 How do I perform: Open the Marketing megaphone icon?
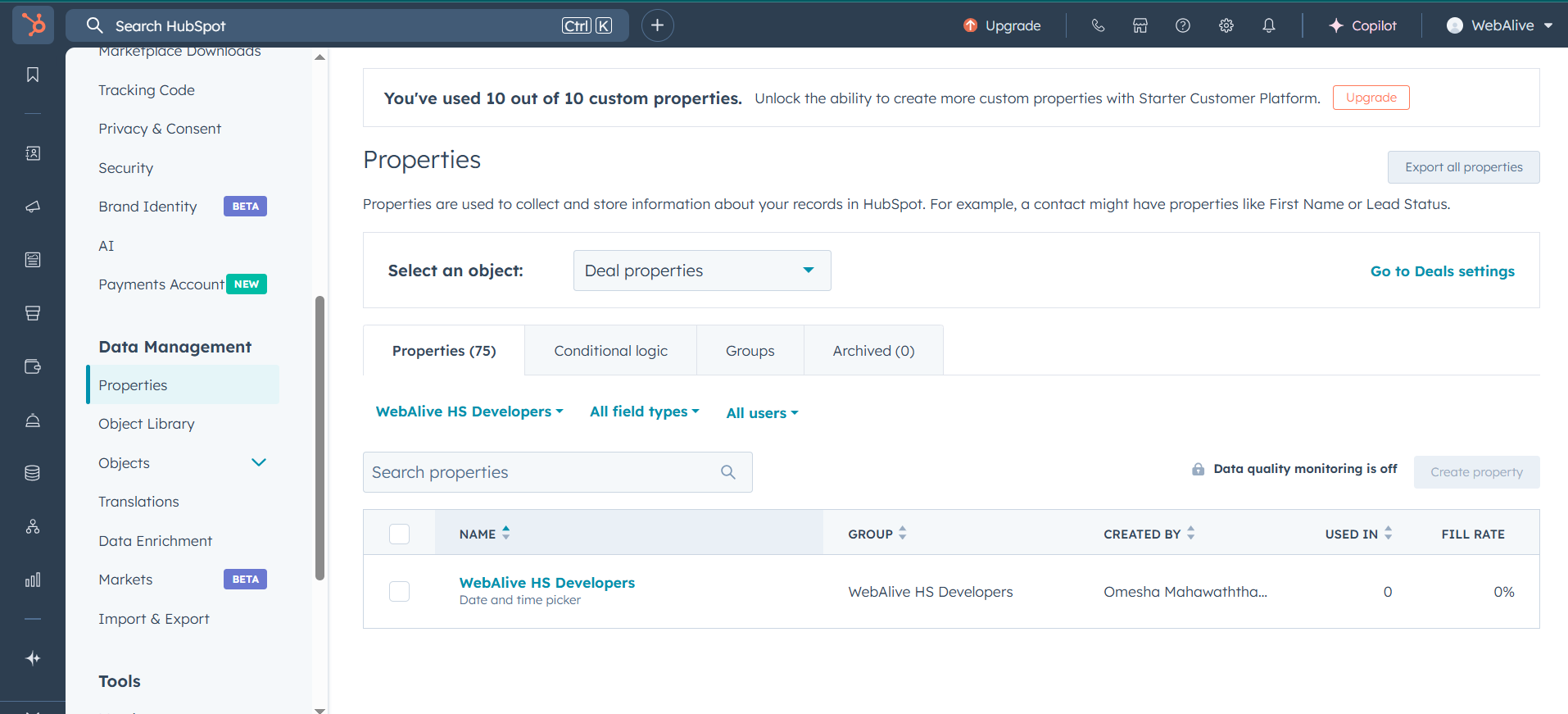pos(33,207)
